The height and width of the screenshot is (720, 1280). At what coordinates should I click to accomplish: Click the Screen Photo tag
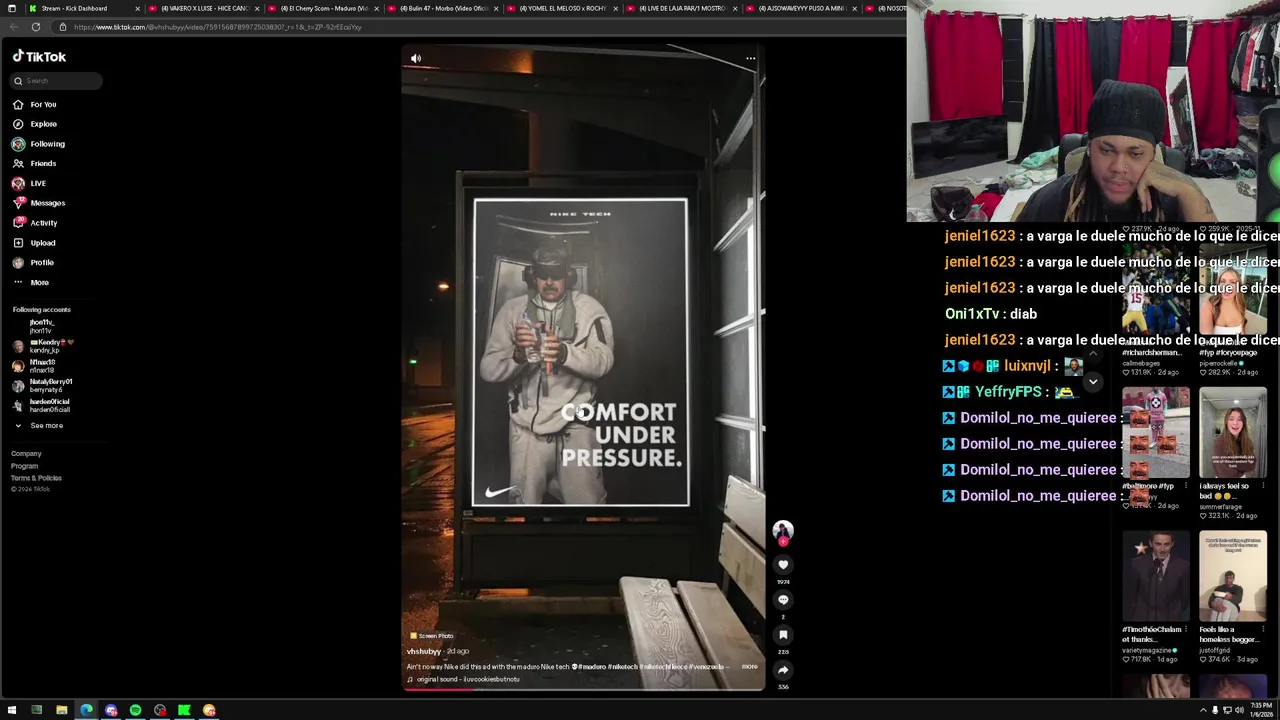[431, 636]
